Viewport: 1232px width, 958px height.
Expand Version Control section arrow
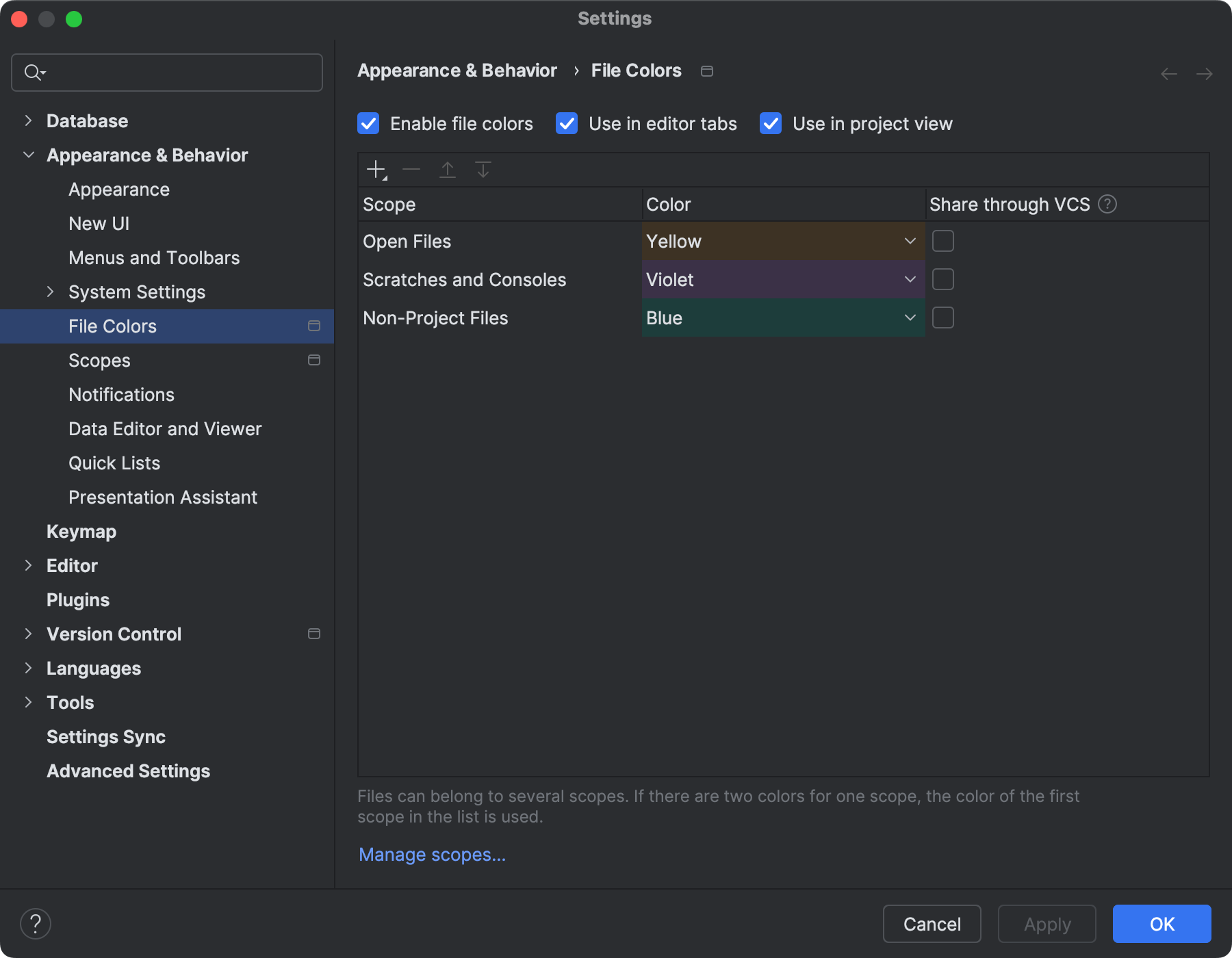click(28, 634)
